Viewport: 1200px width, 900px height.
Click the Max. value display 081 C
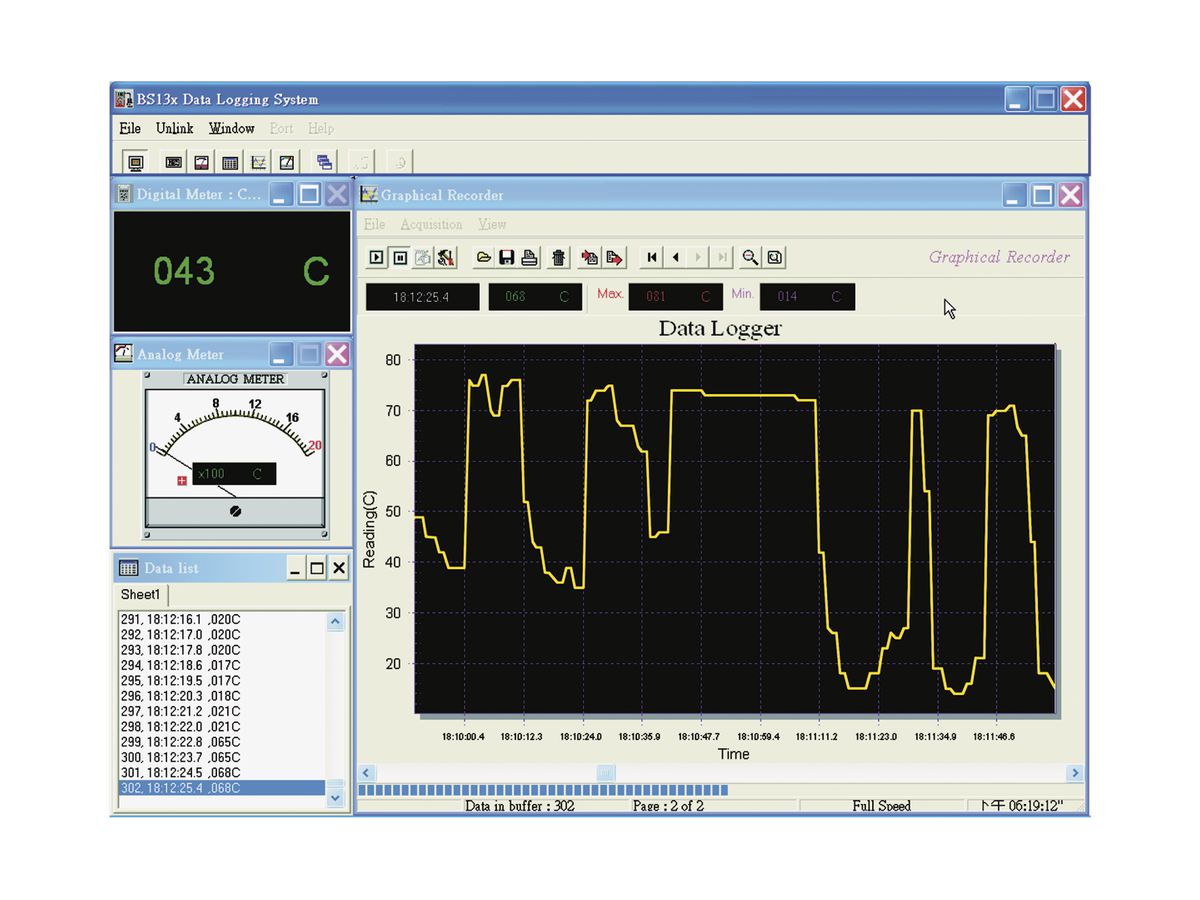(675, 297)
